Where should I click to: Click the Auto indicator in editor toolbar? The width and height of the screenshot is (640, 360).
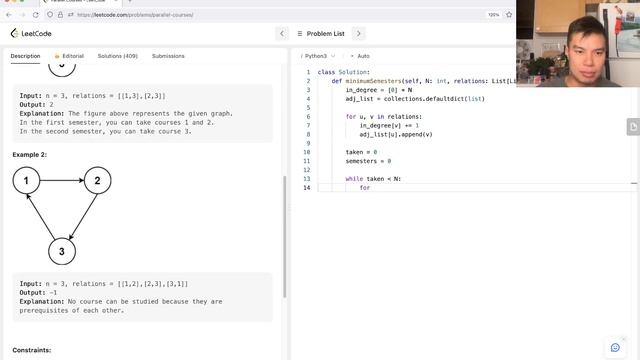click(360, 56)
